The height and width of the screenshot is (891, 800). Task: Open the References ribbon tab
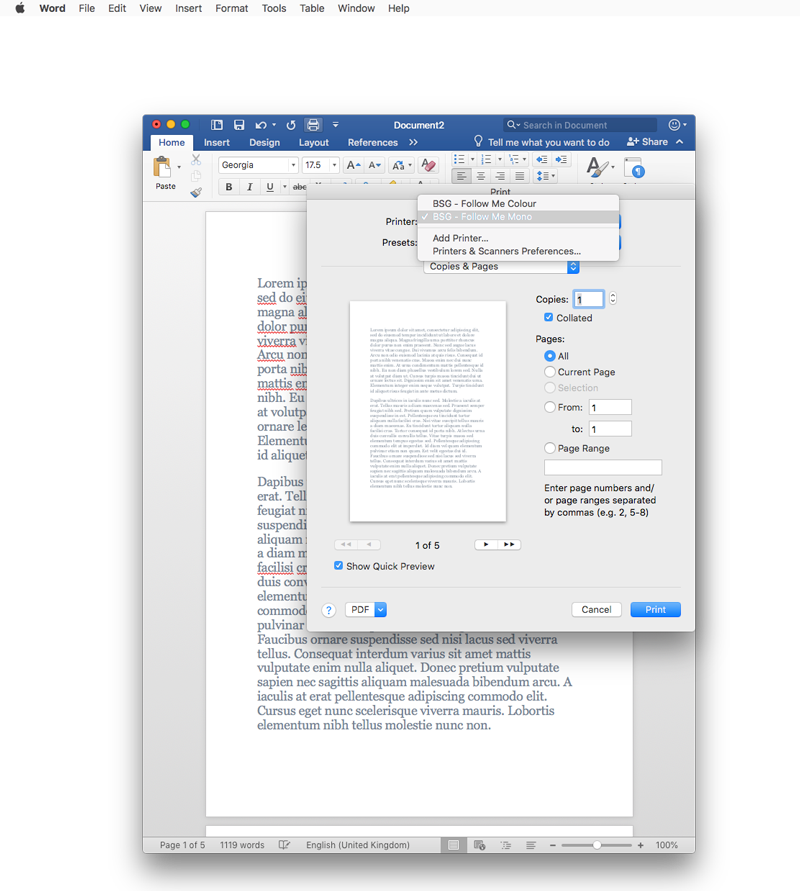(x=373, y=143)
